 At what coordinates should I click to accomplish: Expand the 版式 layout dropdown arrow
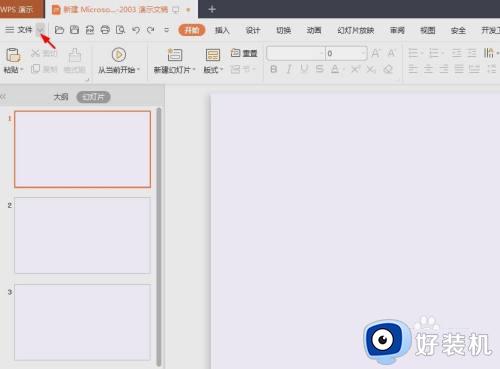[221, 70]
